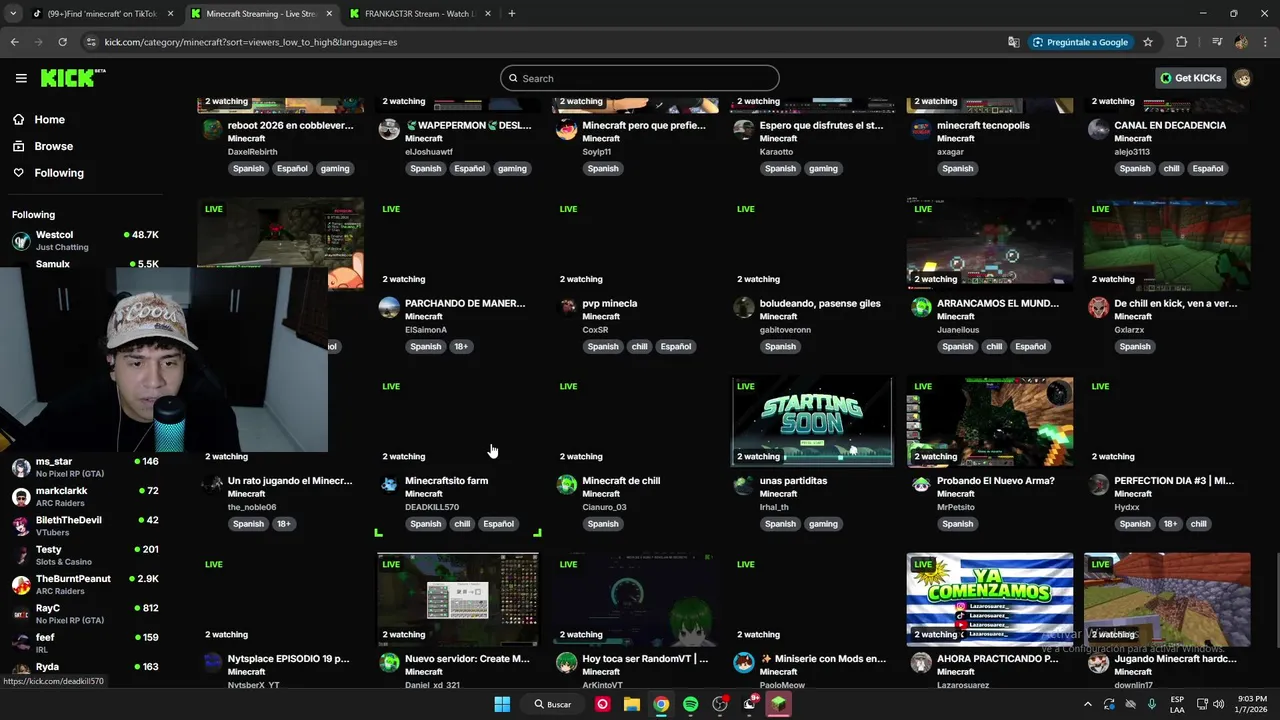Image resolution: width=1280 pixels, height=720 pixels.
Task: Click ElSaimonA channel avatar
Action: tap(389, 308)
